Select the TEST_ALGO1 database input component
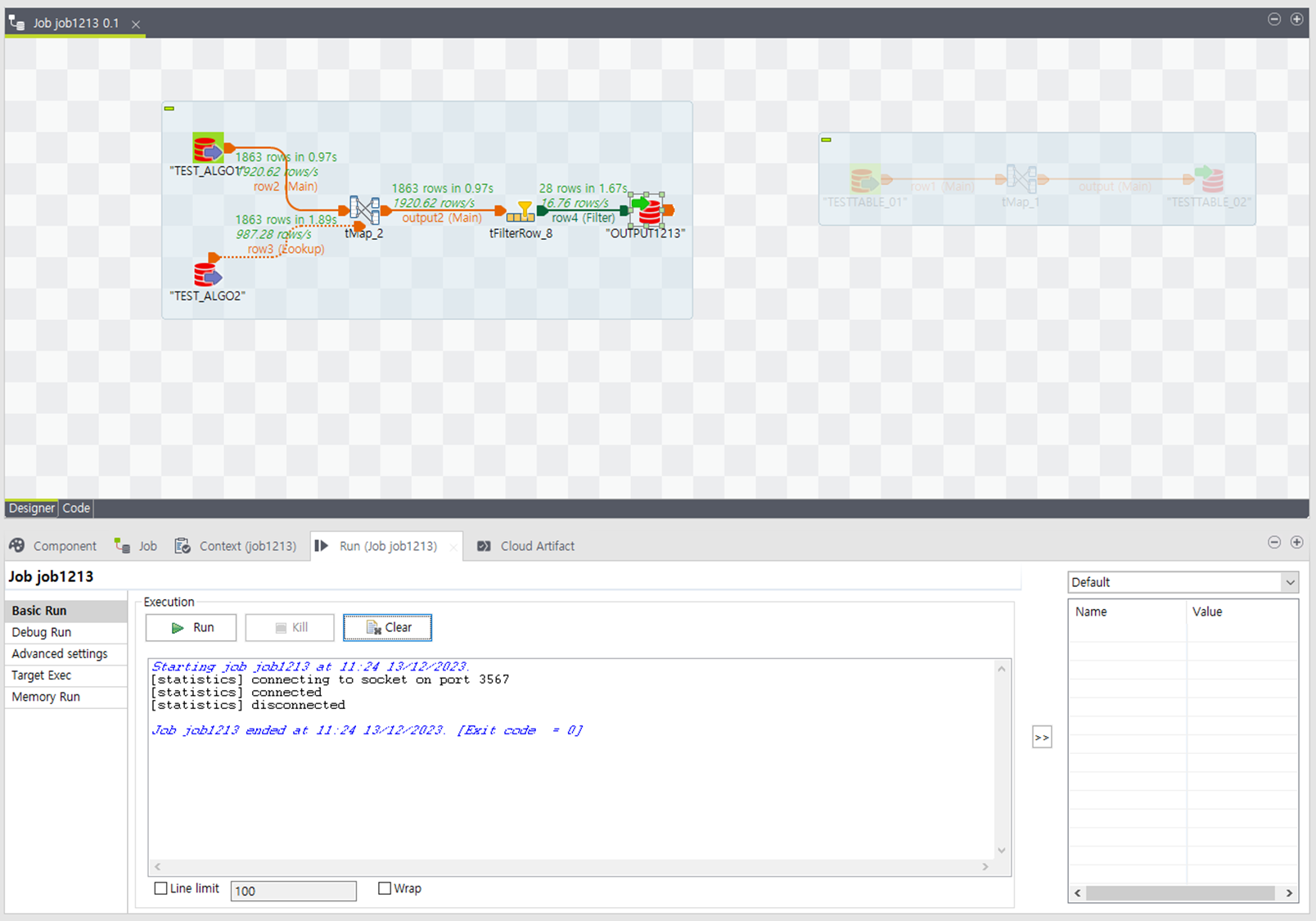Viewport: 1316px width, 921px height. (x=208, y=149)
